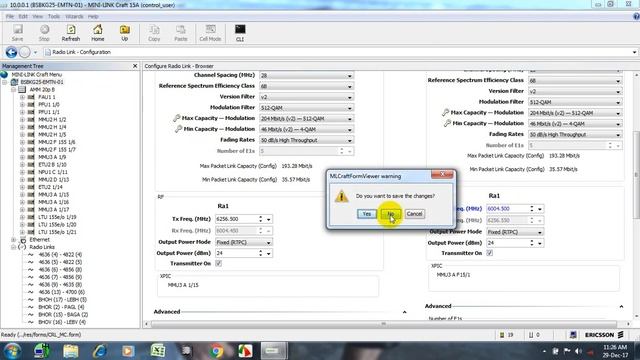The width and height of the screenshot is (640, 360).
Task: Select LTU 155e/o 1/19 tree item
Action: tap(57, 217)
